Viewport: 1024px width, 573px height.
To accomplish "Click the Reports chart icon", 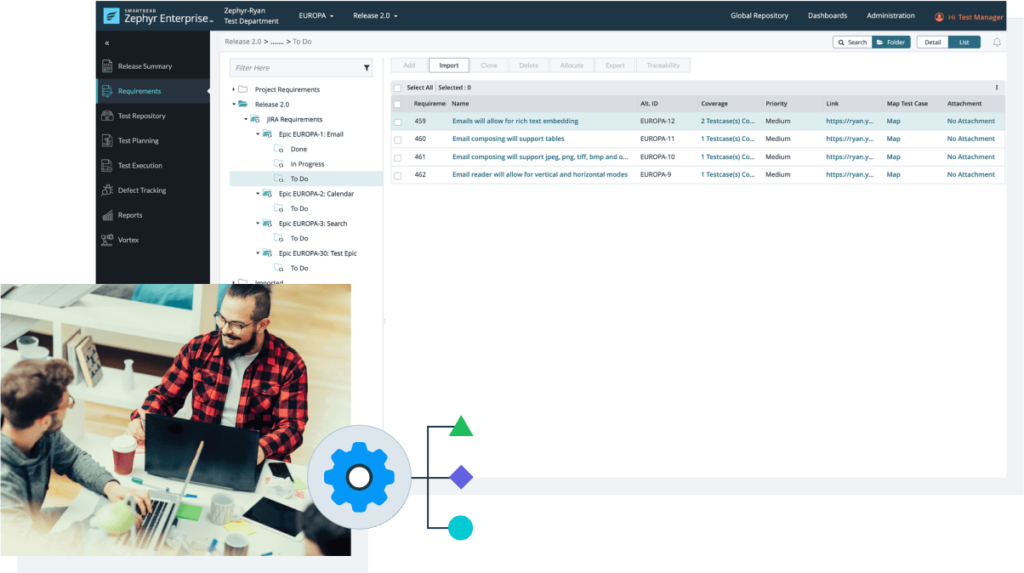I will (x=107, y=215).
